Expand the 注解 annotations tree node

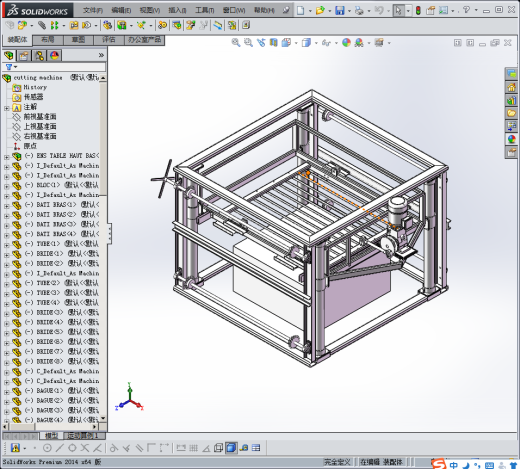(x=7, y=108)
